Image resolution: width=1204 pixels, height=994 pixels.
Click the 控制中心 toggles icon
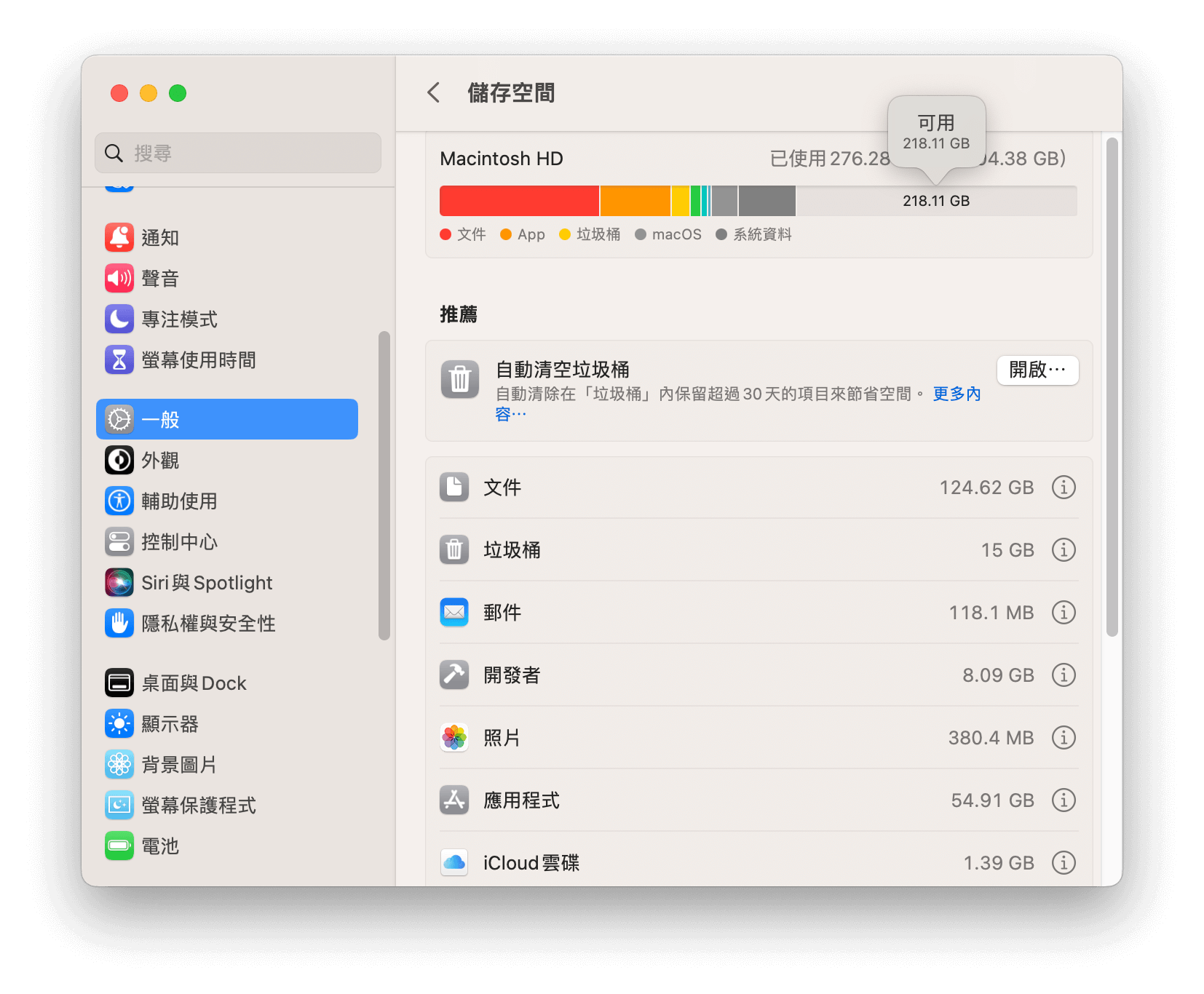point(119,541)
